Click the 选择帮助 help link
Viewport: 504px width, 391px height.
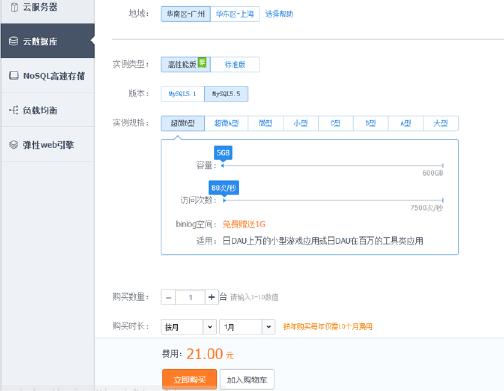point(279,14)
